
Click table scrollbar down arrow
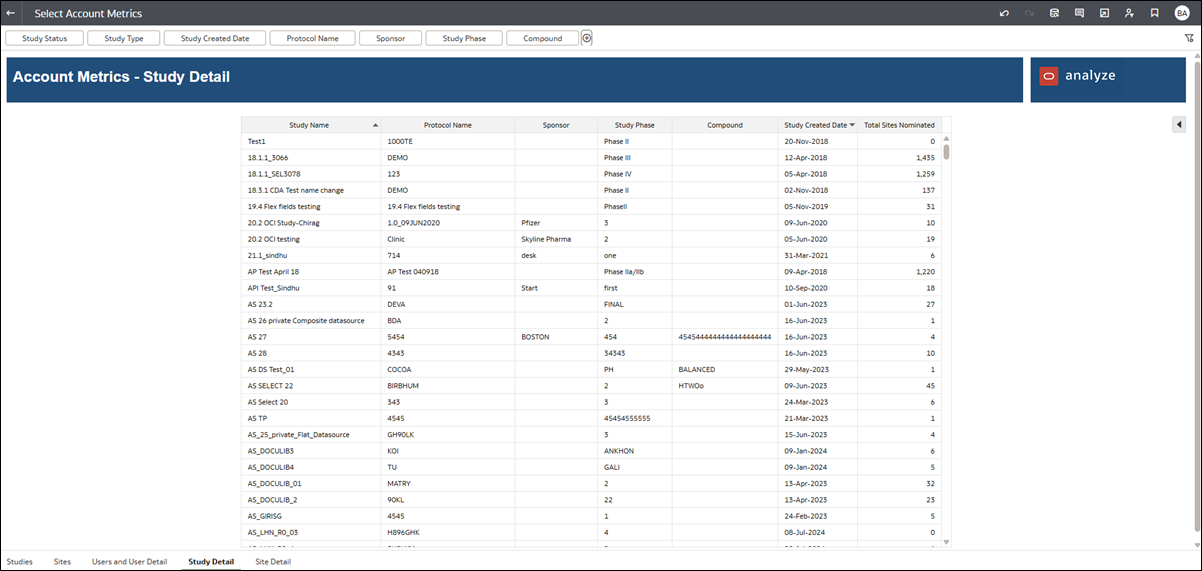pos(947,542)
